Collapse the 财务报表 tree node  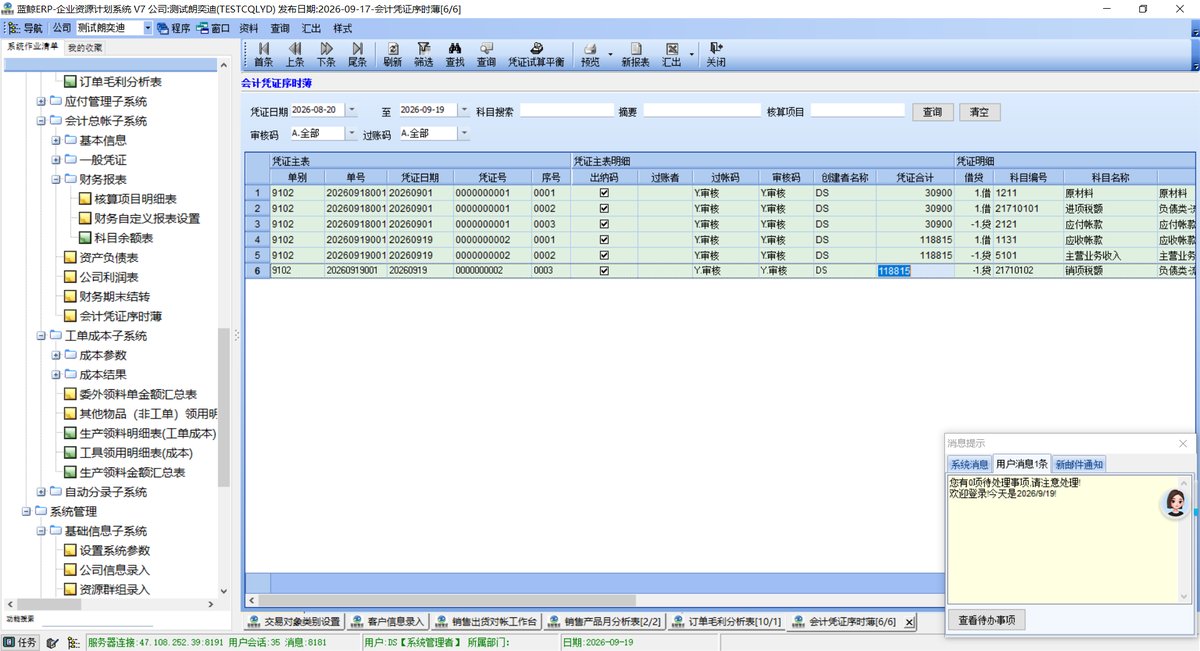56,179
